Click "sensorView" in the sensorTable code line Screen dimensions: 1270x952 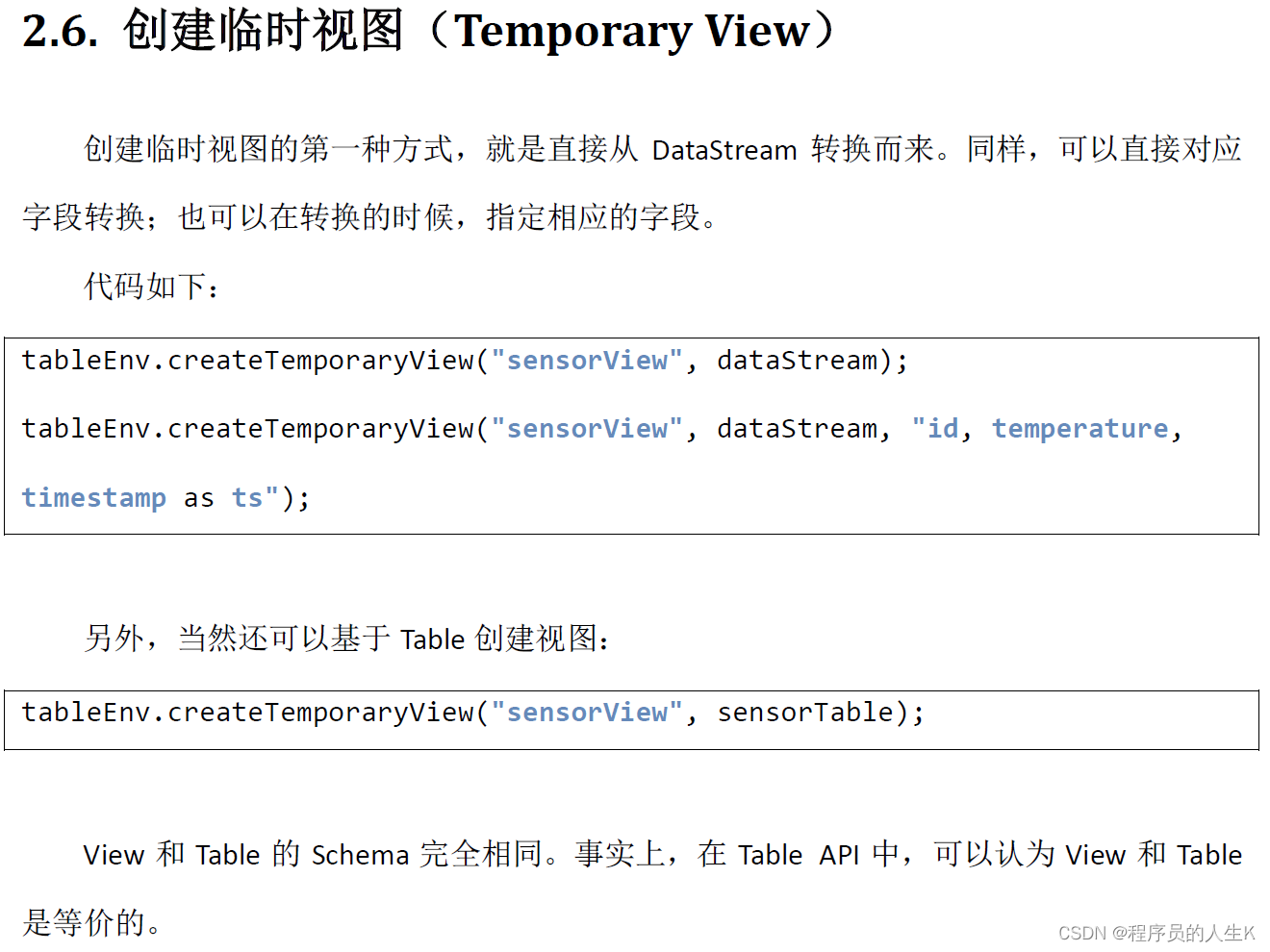click(x=587, y=713)
